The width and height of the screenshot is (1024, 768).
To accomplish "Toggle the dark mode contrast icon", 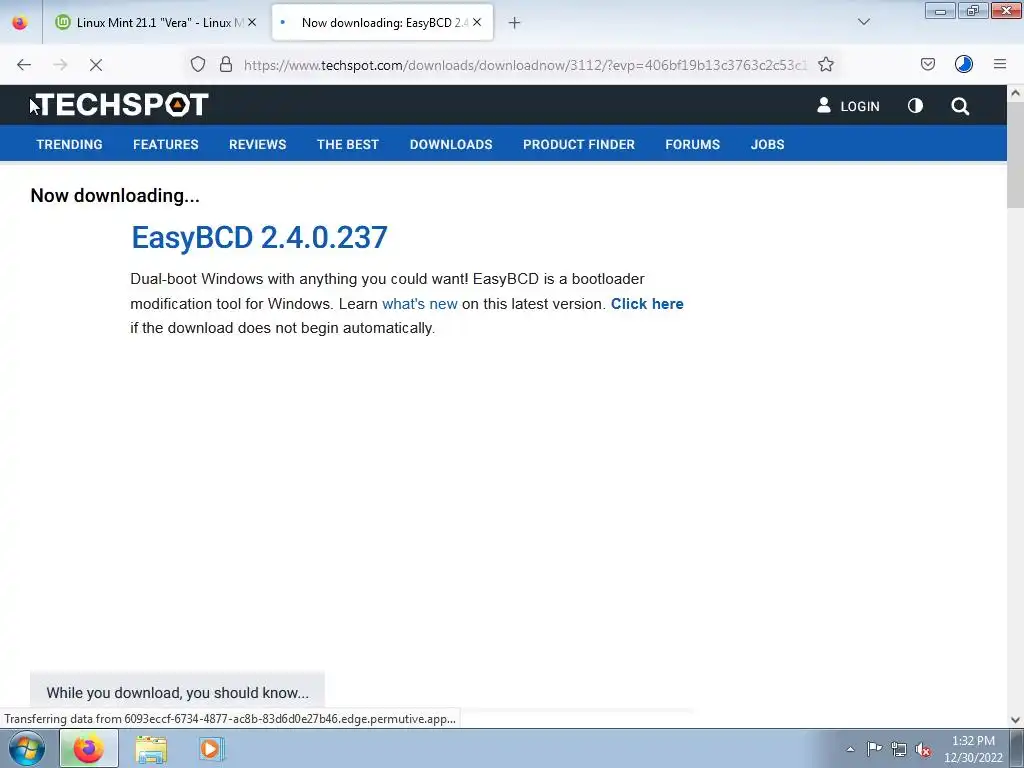I will pyautogui.click(x=916, y=105).
